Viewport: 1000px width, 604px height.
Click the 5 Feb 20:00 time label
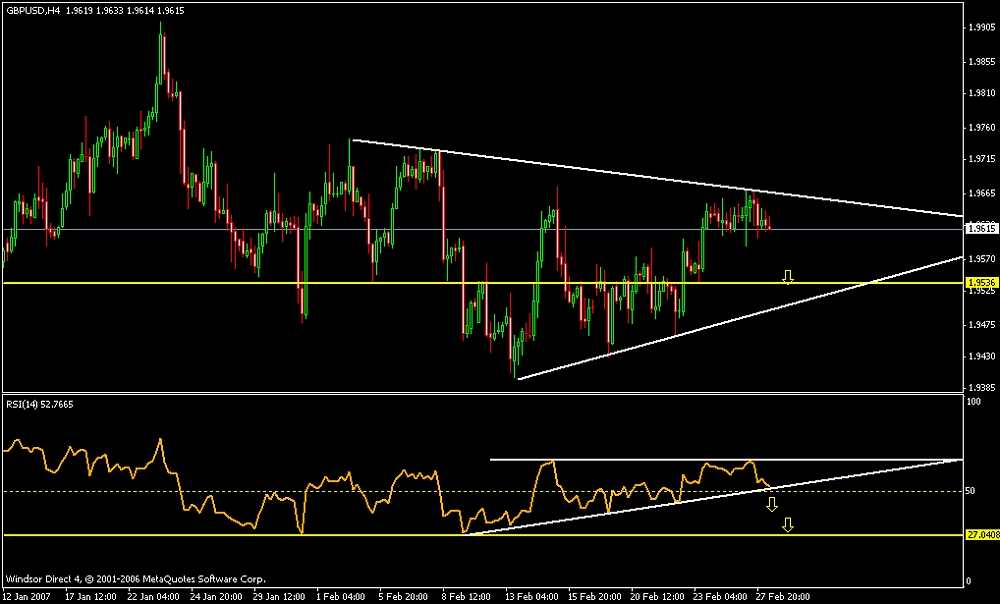[403, 597]
